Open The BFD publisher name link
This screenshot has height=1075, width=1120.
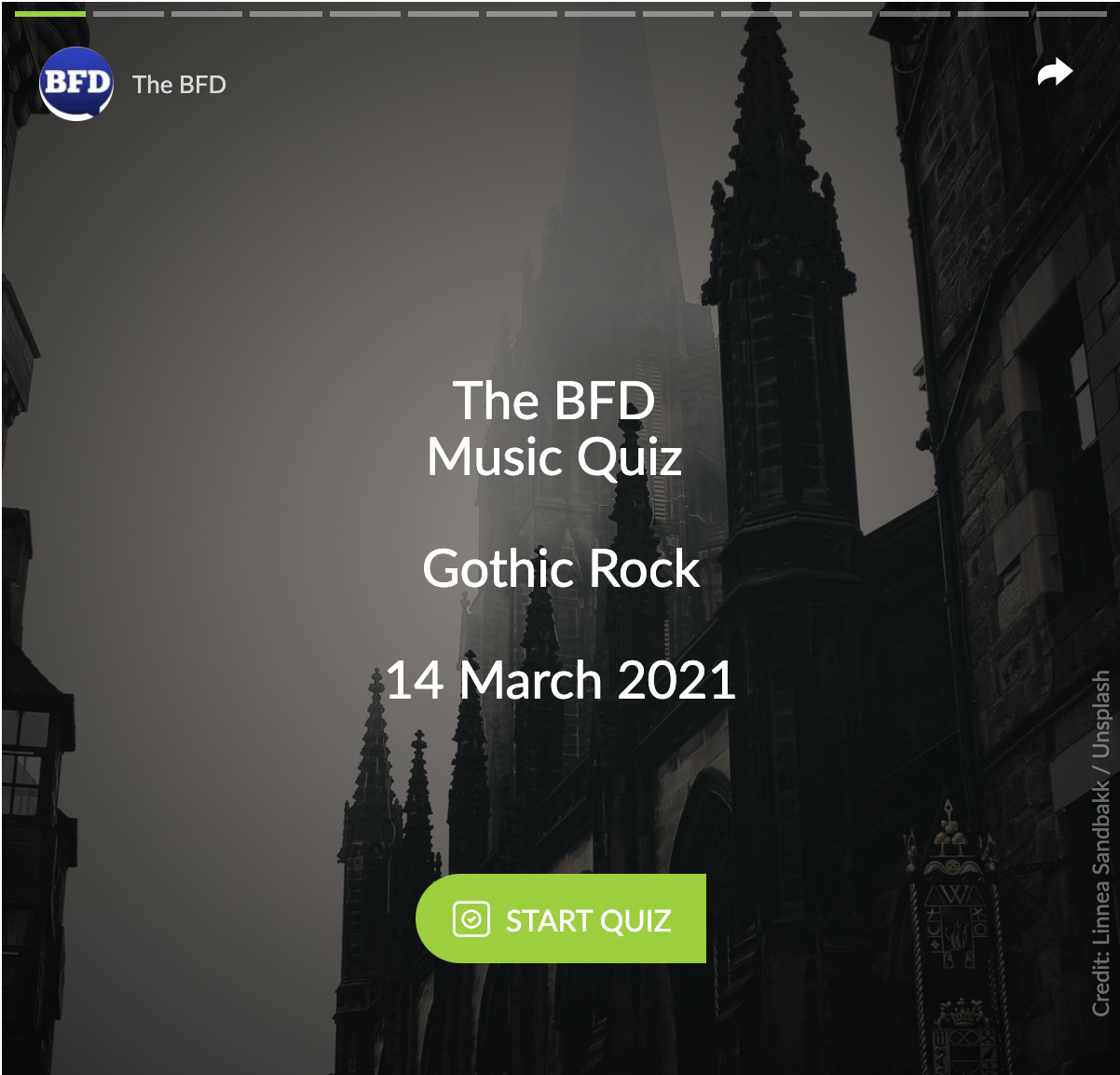(x=179, y=85)
